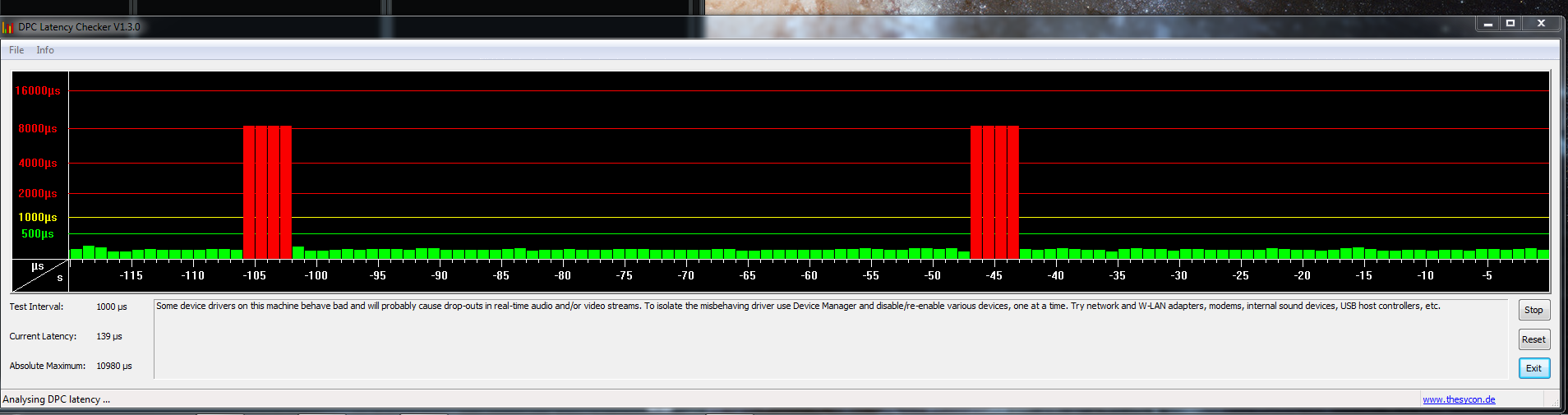Click the -50 time axis label
The width and height of the screenshot is (1568, 415).
point(933,275)
